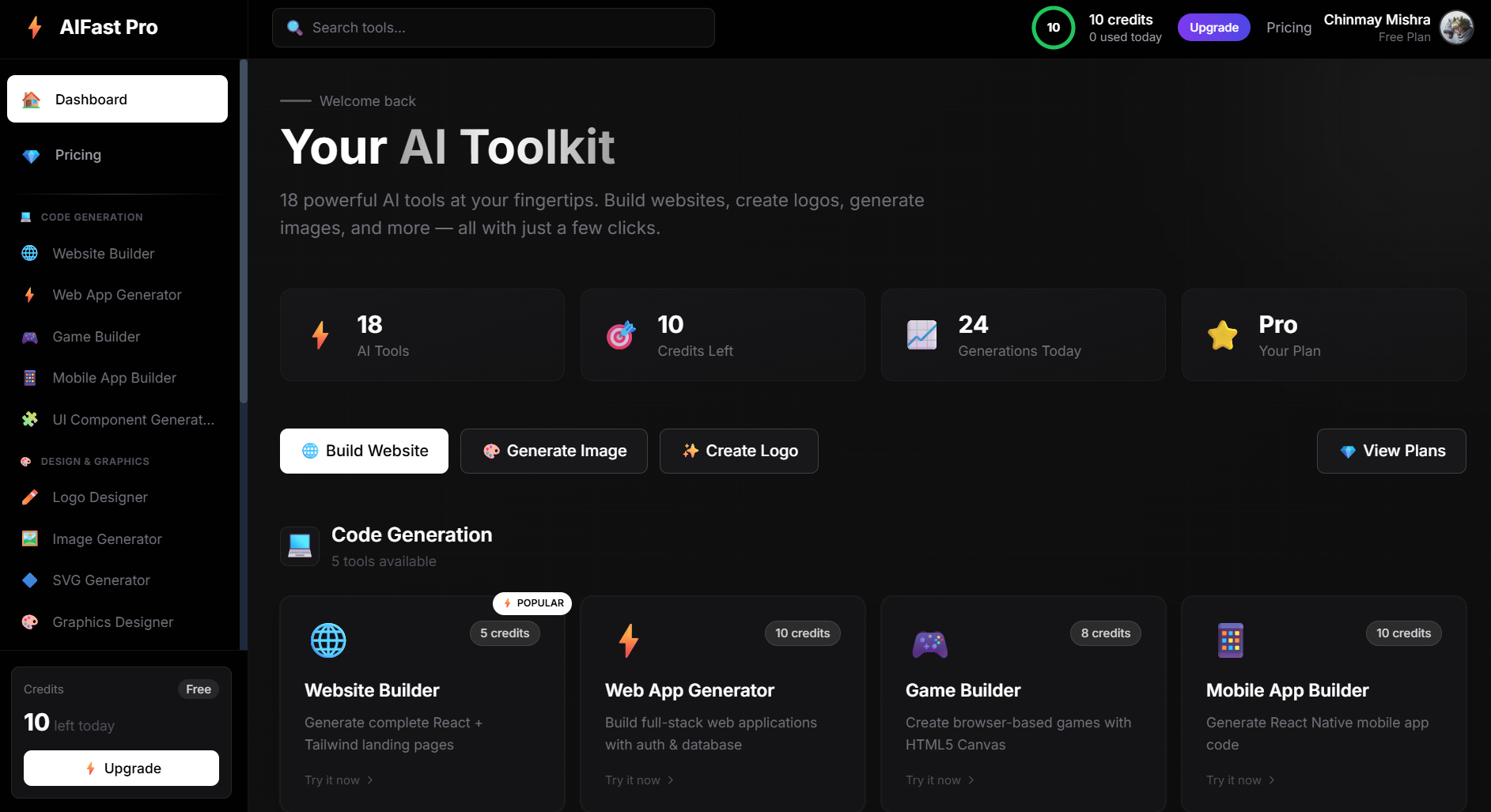
Task: Click the Search tools input field
Action: tap(493, 27)
